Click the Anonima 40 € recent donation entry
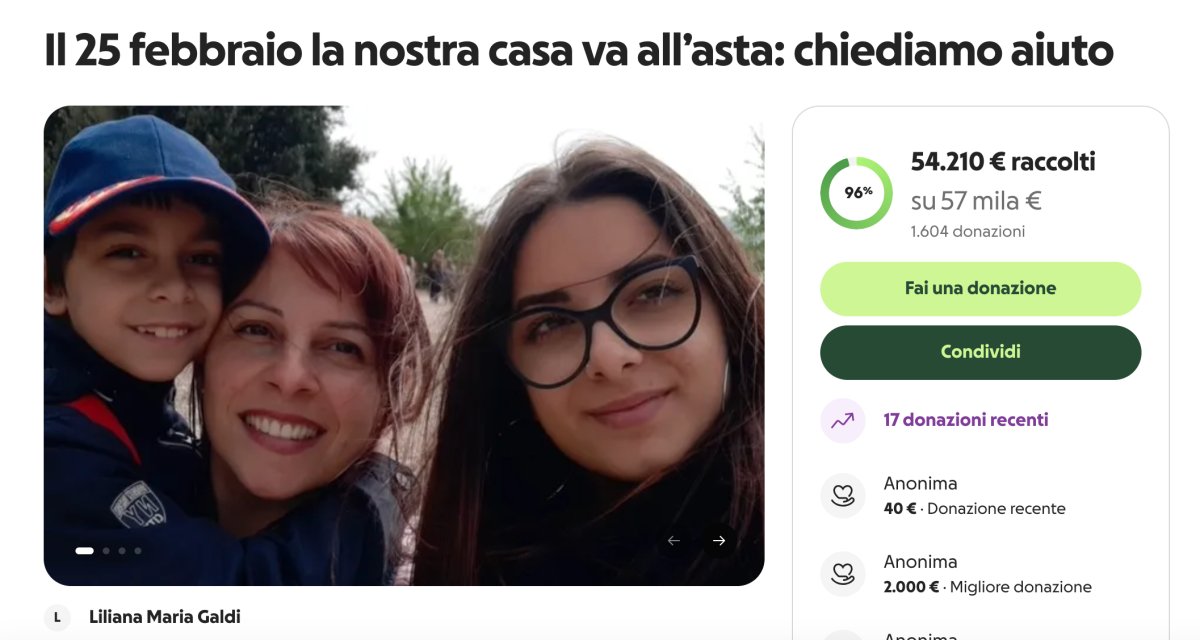Image resolution: width=1200 pixels, height=640 pixels. pyautogui.click(x=981, y=496)
